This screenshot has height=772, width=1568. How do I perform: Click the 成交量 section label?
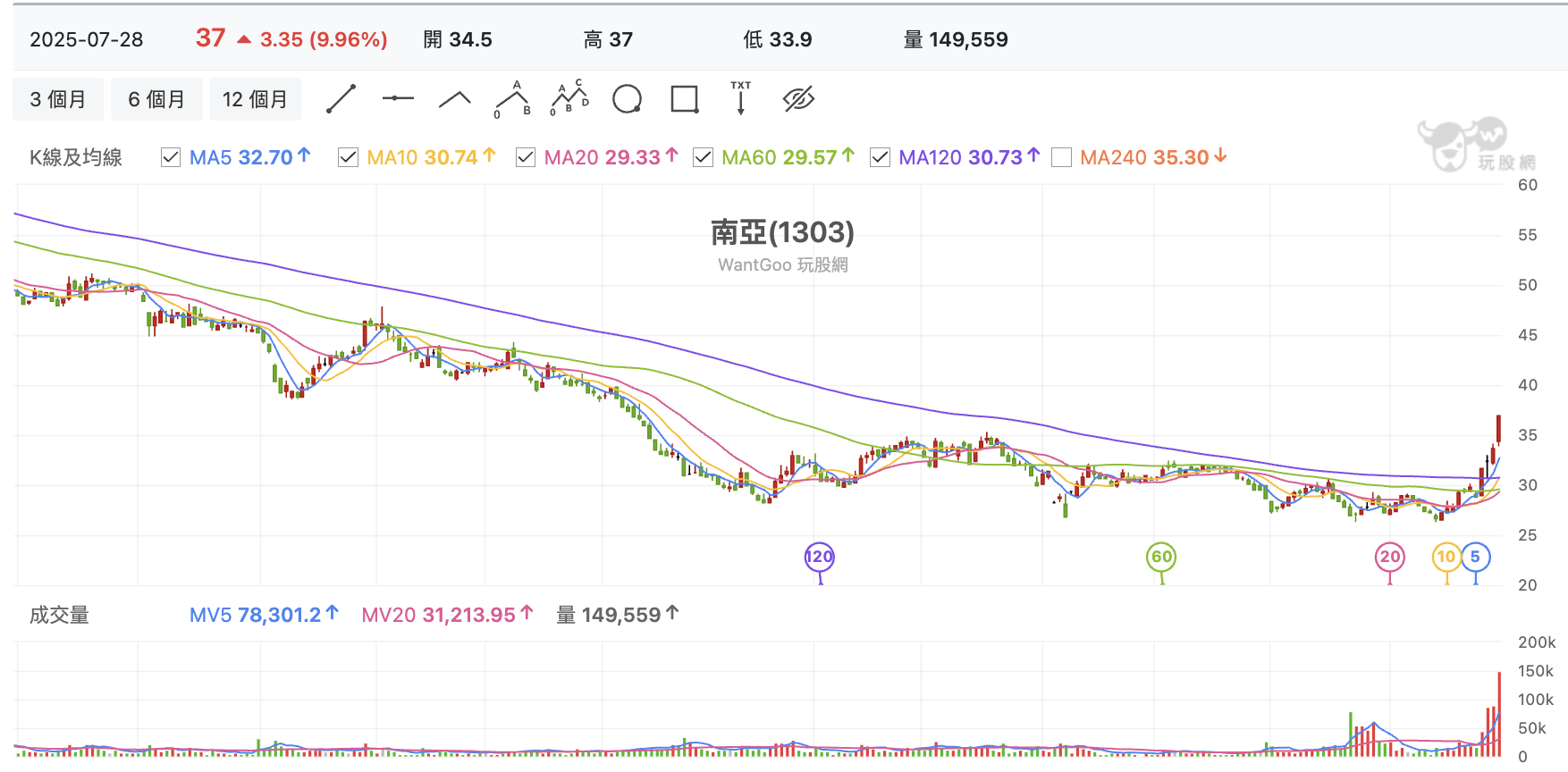pos(59,615)
